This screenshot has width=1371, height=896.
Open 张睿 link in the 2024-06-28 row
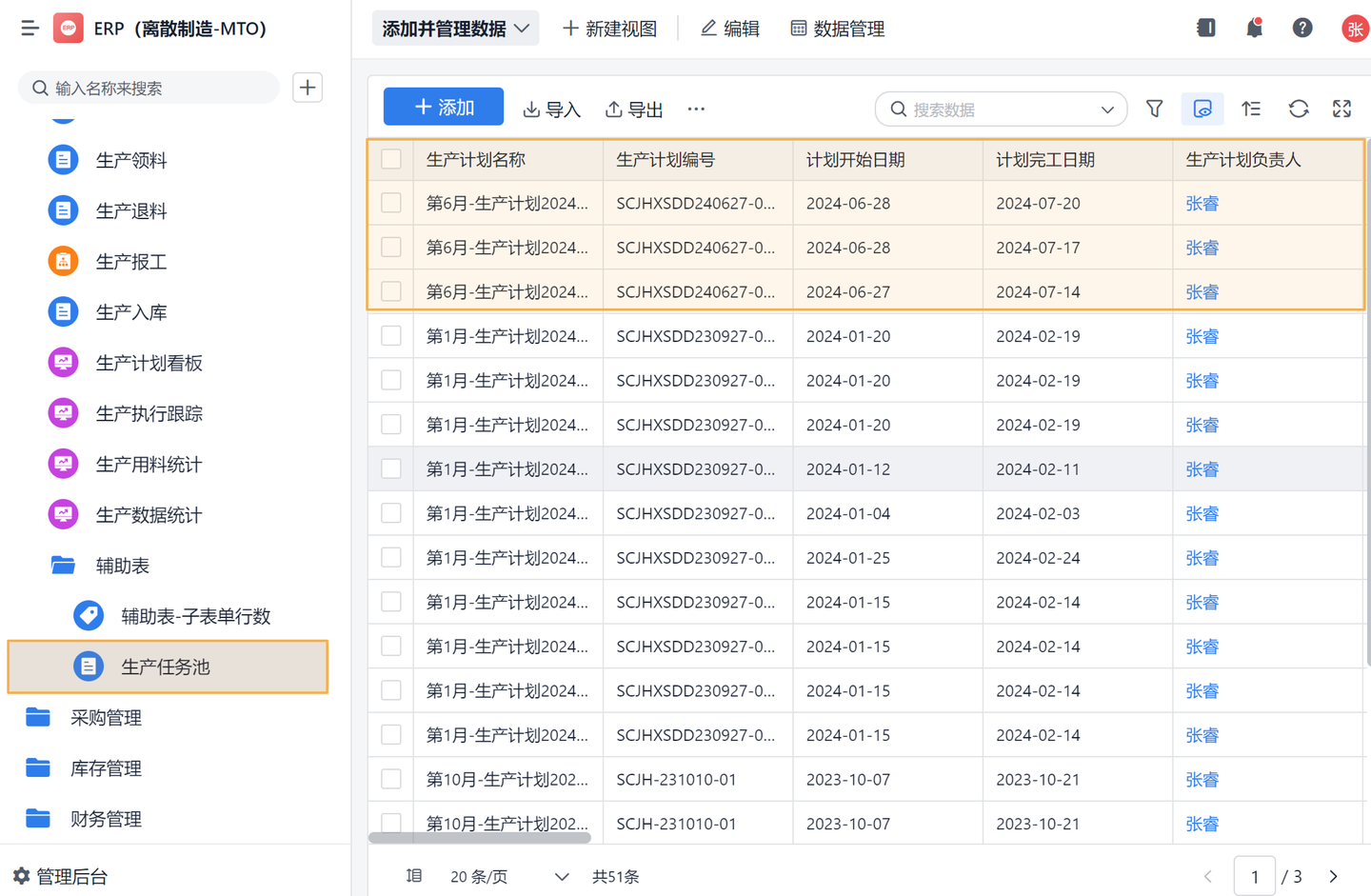[x=1202, y=203]
